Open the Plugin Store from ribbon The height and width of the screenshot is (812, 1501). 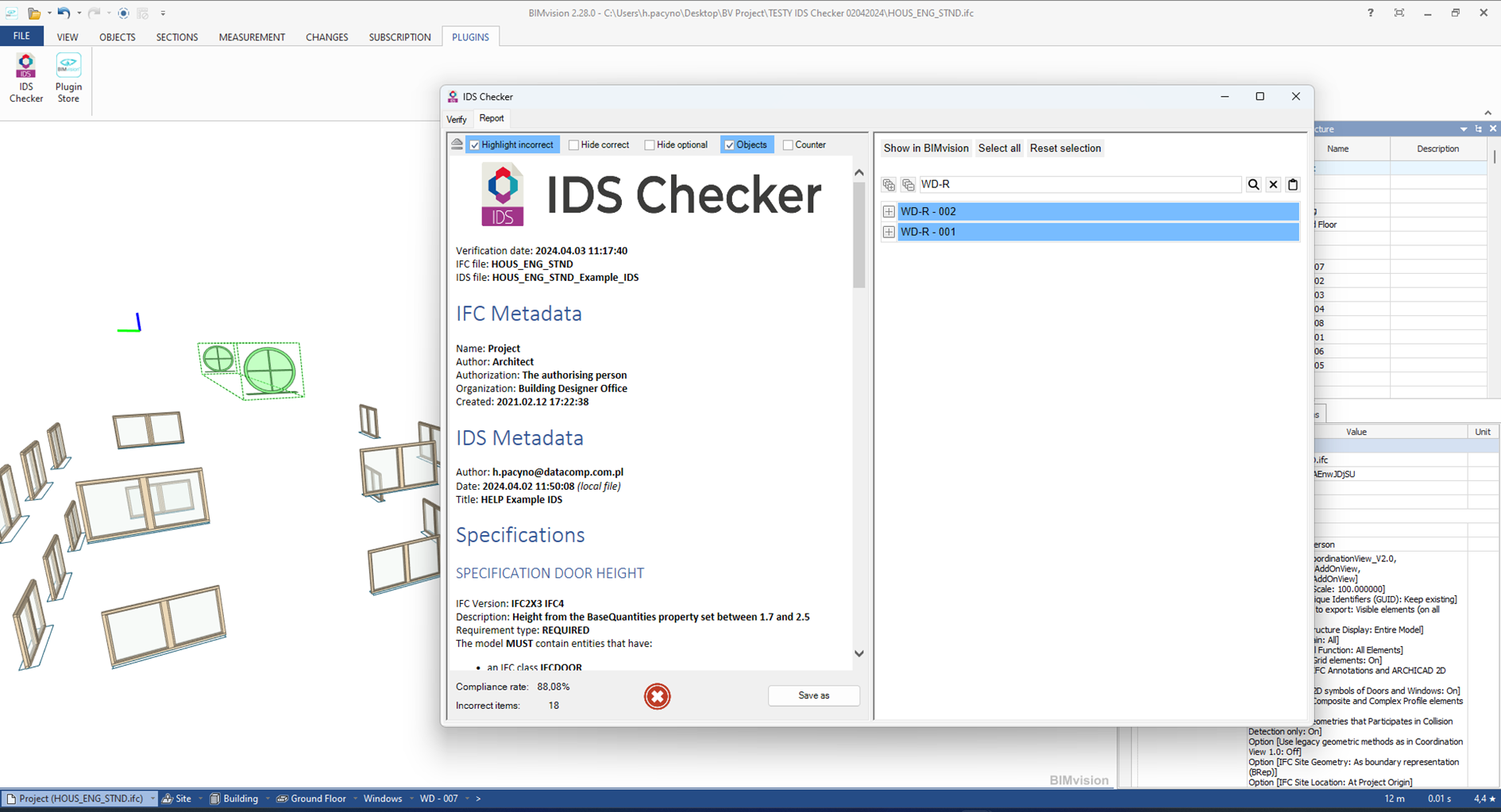coord(68,78)
